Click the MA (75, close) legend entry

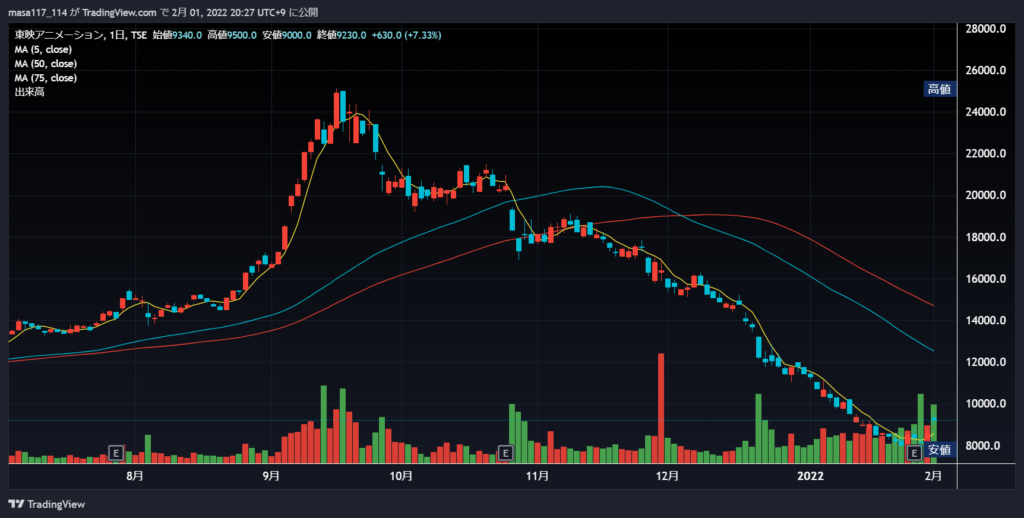pyautogui.click(x=46, y=78)
